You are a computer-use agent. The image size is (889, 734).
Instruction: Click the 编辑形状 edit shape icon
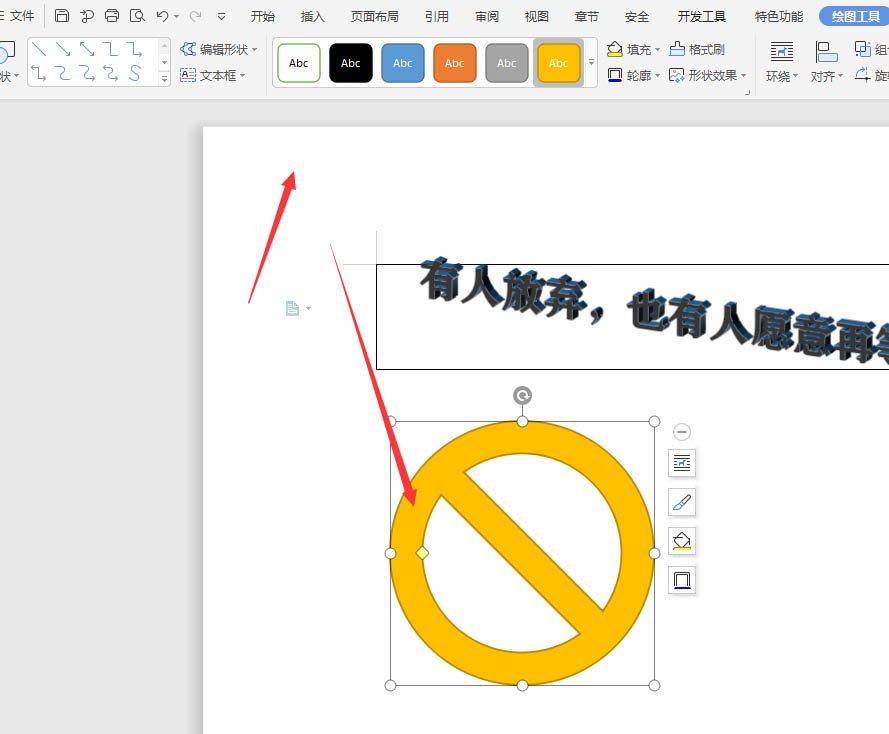click(190, 48)
